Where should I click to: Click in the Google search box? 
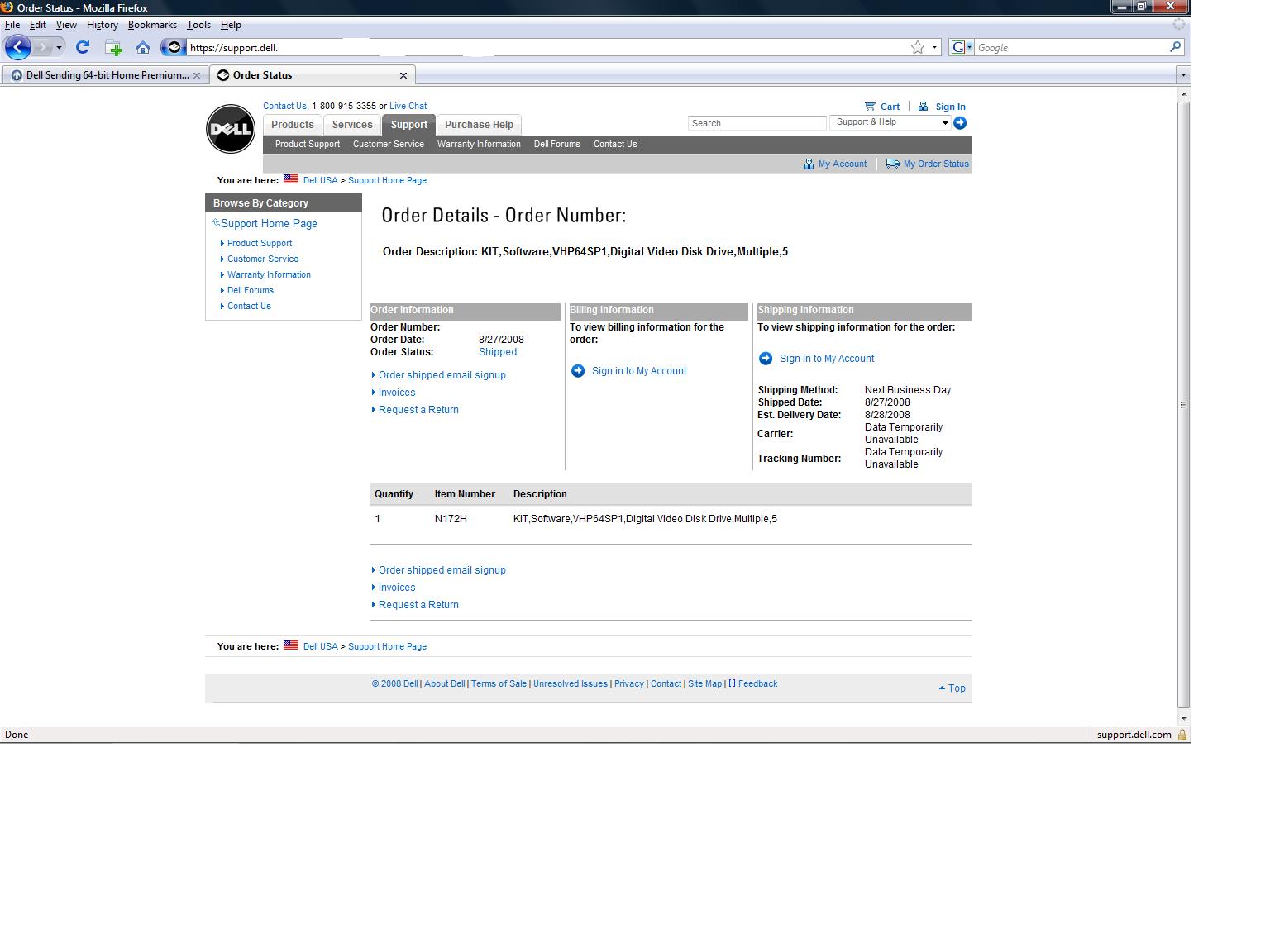1072,47
